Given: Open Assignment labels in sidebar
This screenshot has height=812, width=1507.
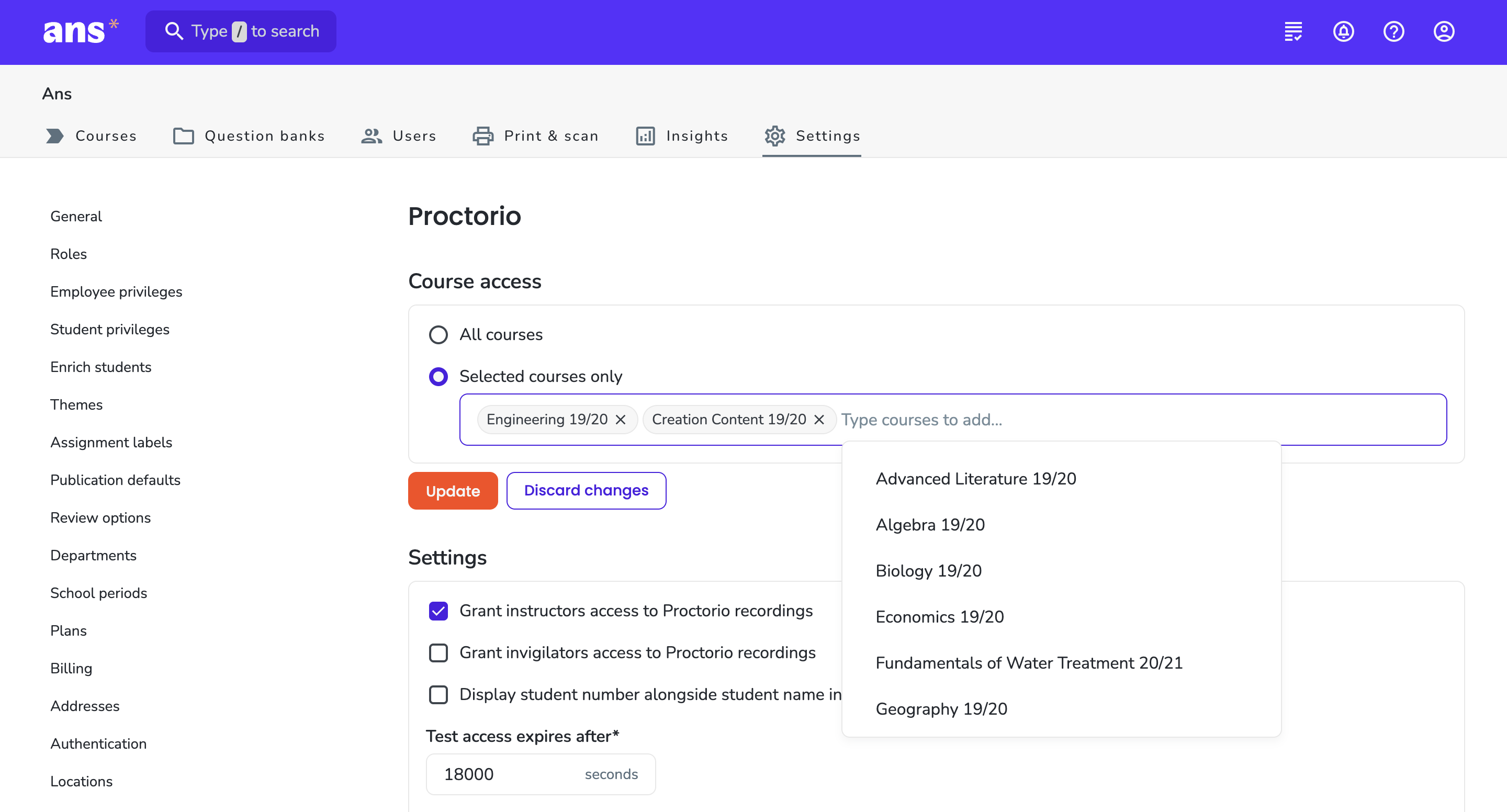Looking at the screenshot, I should click(x=111, y=442).
